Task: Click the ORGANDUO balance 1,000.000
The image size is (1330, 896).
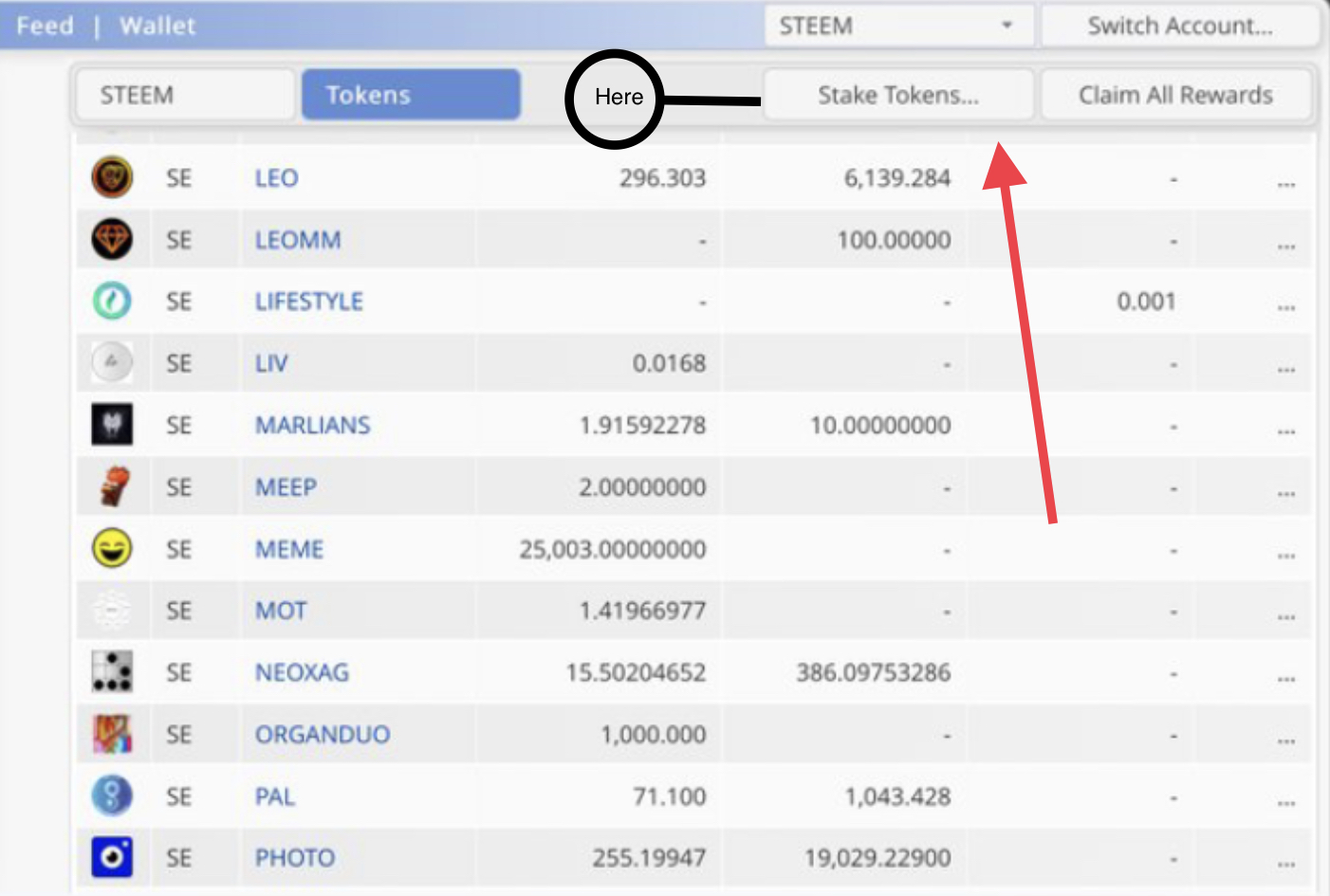Action: 653,734
